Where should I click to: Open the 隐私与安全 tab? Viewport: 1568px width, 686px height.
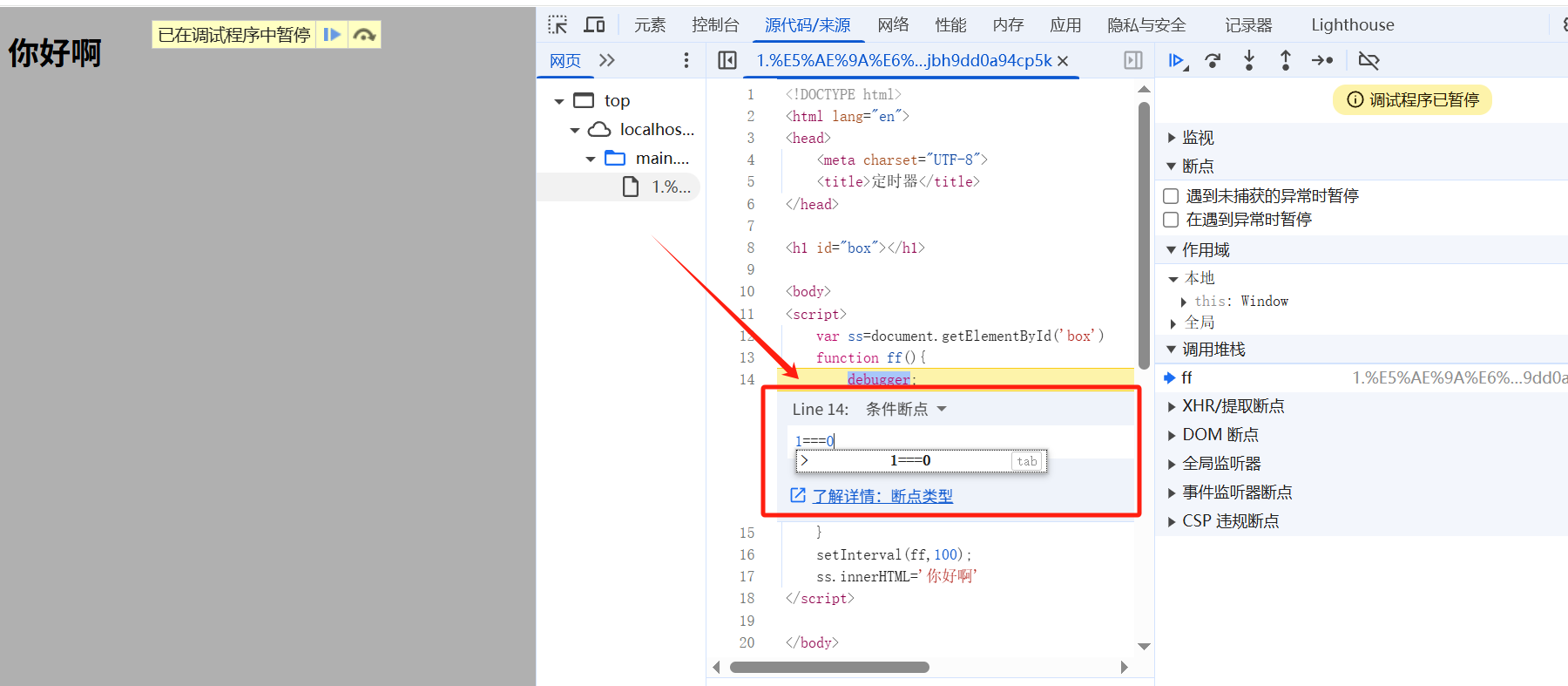click(x=1146, y=24)
